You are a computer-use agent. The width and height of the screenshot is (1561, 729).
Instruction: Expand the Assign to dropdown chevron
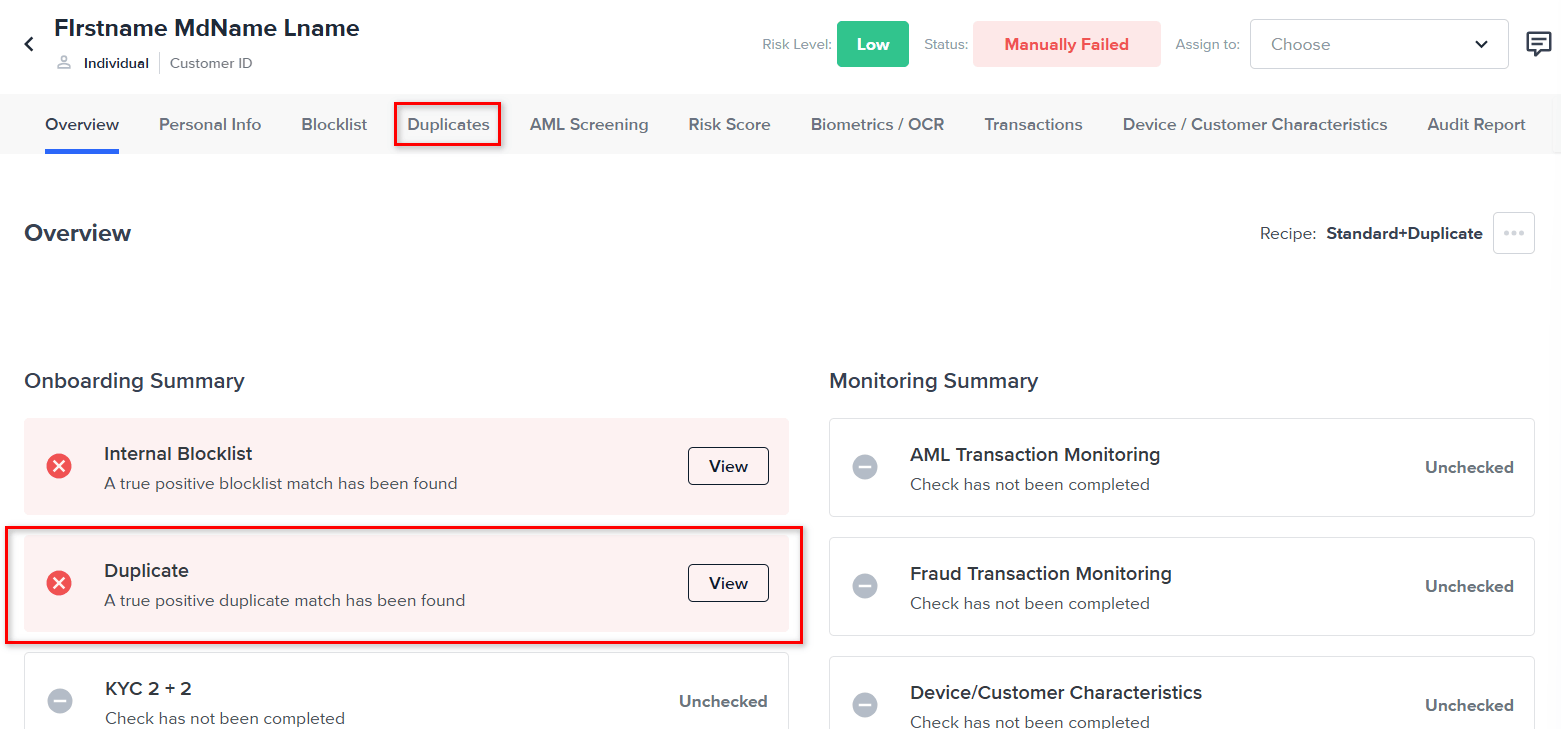pos(1482,44)
